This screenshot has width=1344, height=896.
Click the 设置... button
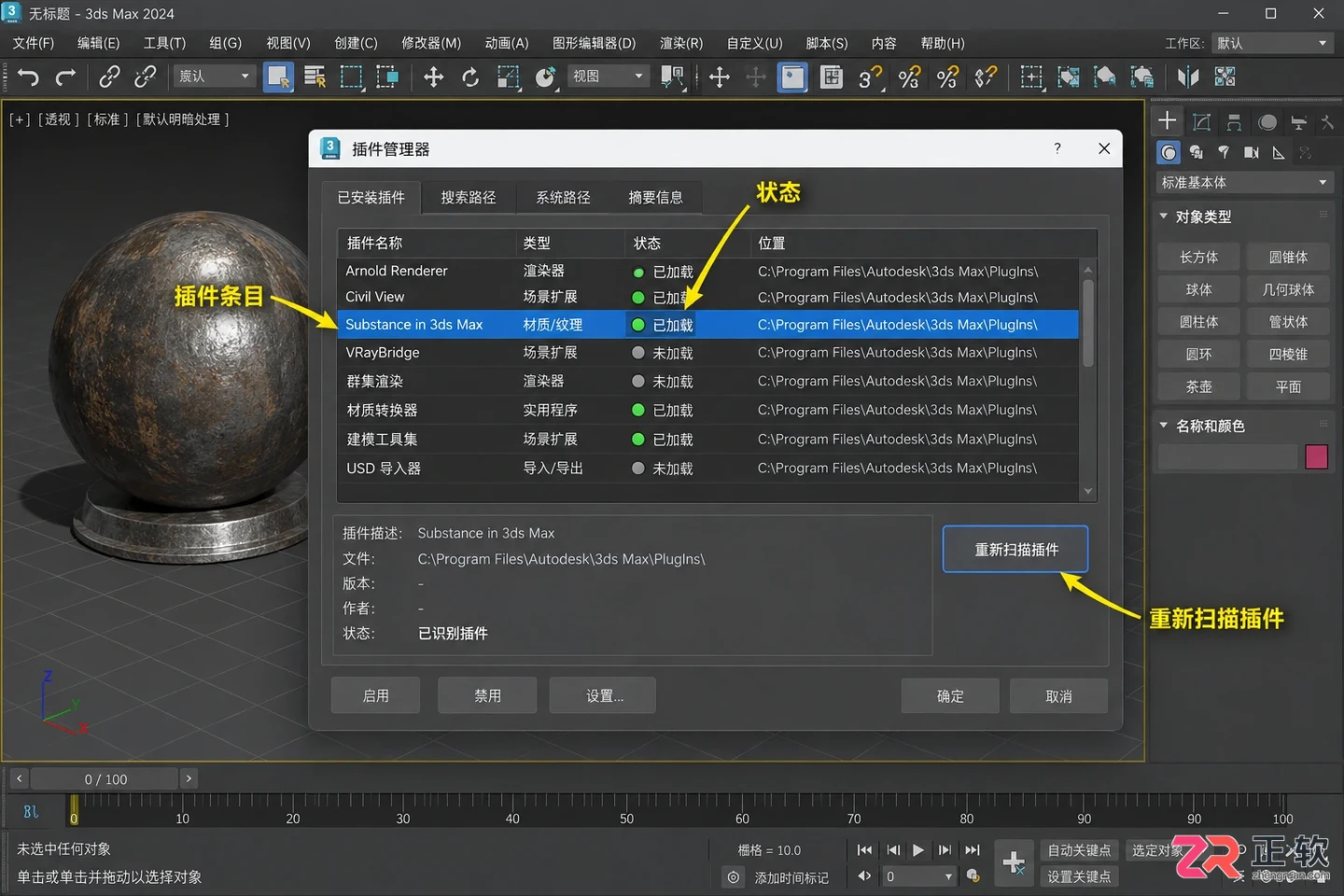tap(604, 695)
